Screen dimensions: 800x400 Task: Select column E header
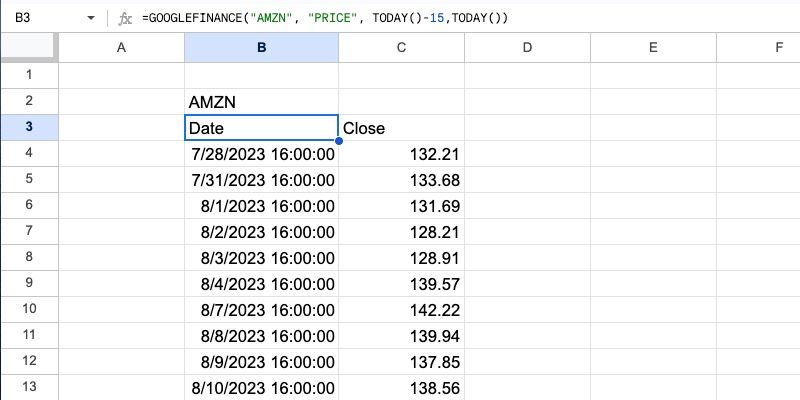coord(652,47)
